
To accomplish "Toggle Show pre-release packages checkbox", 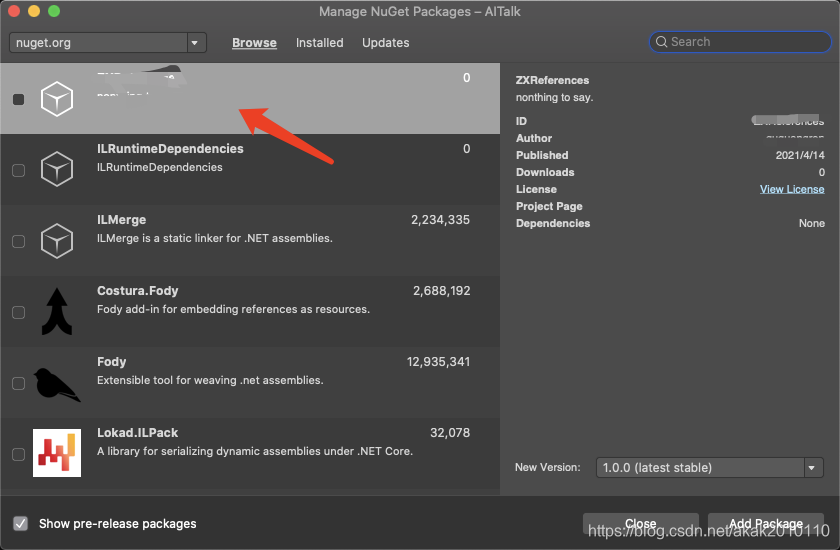I will (20, 523).
